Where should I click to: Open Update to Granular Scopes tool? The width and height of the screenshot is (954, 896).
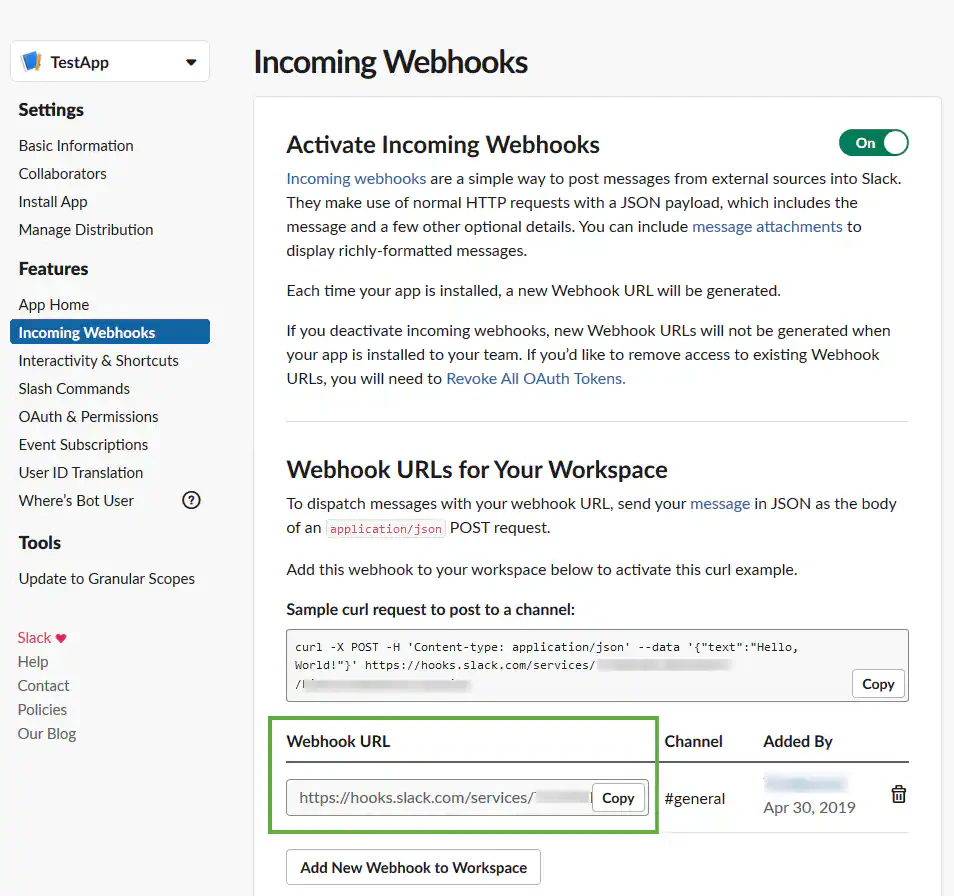[x=107, y=579]
